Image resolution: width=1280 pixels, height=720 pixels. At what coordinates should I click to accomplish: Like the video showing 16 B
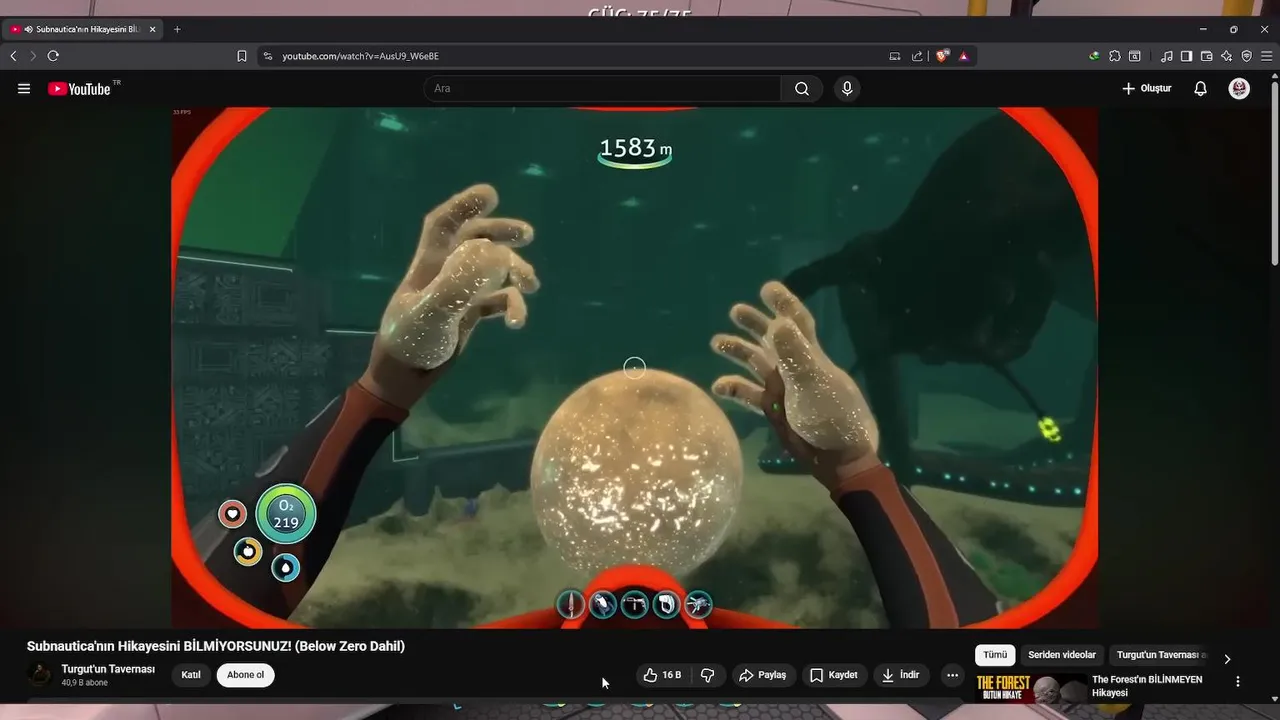click(662, 675)
